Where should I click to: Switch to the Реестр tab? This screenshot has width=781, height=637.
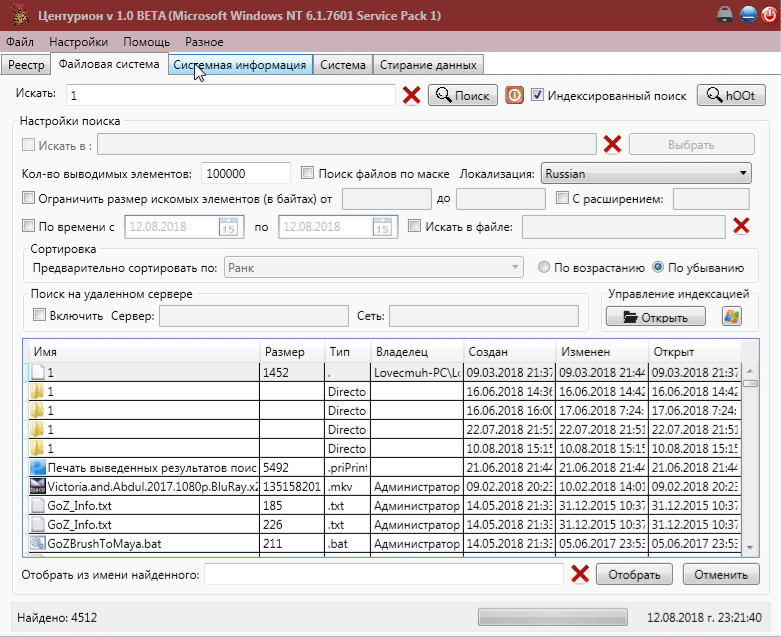click(26, 65)
